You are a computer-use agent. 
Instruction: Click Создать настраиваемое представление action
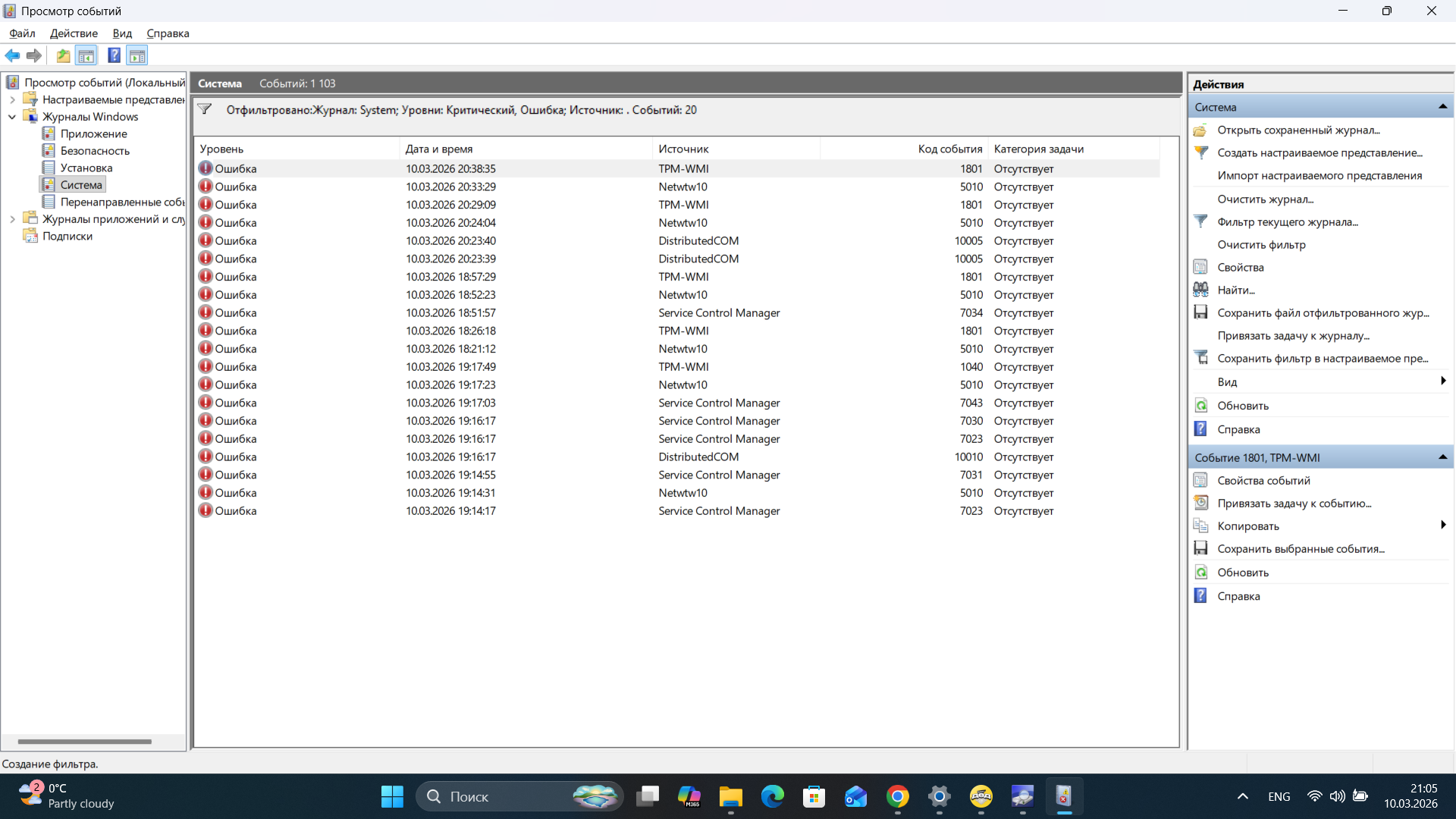[x=1319, y=152]
